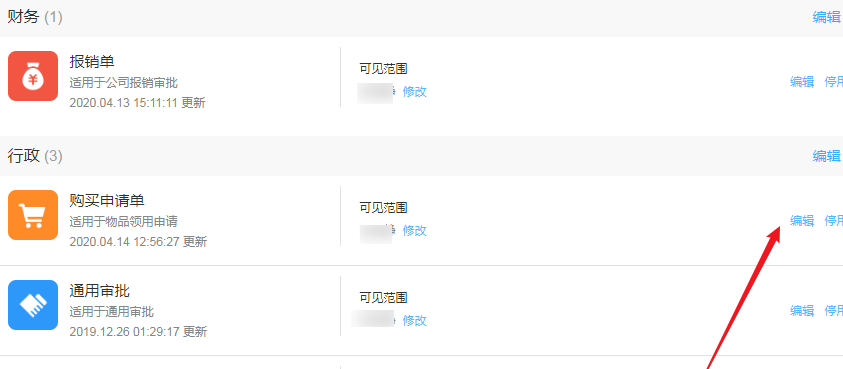Image resolution: width=843 pixels, height=369 pixels.
Task: Modify visible range for 购买申请单
Action: tap(415, 230)
